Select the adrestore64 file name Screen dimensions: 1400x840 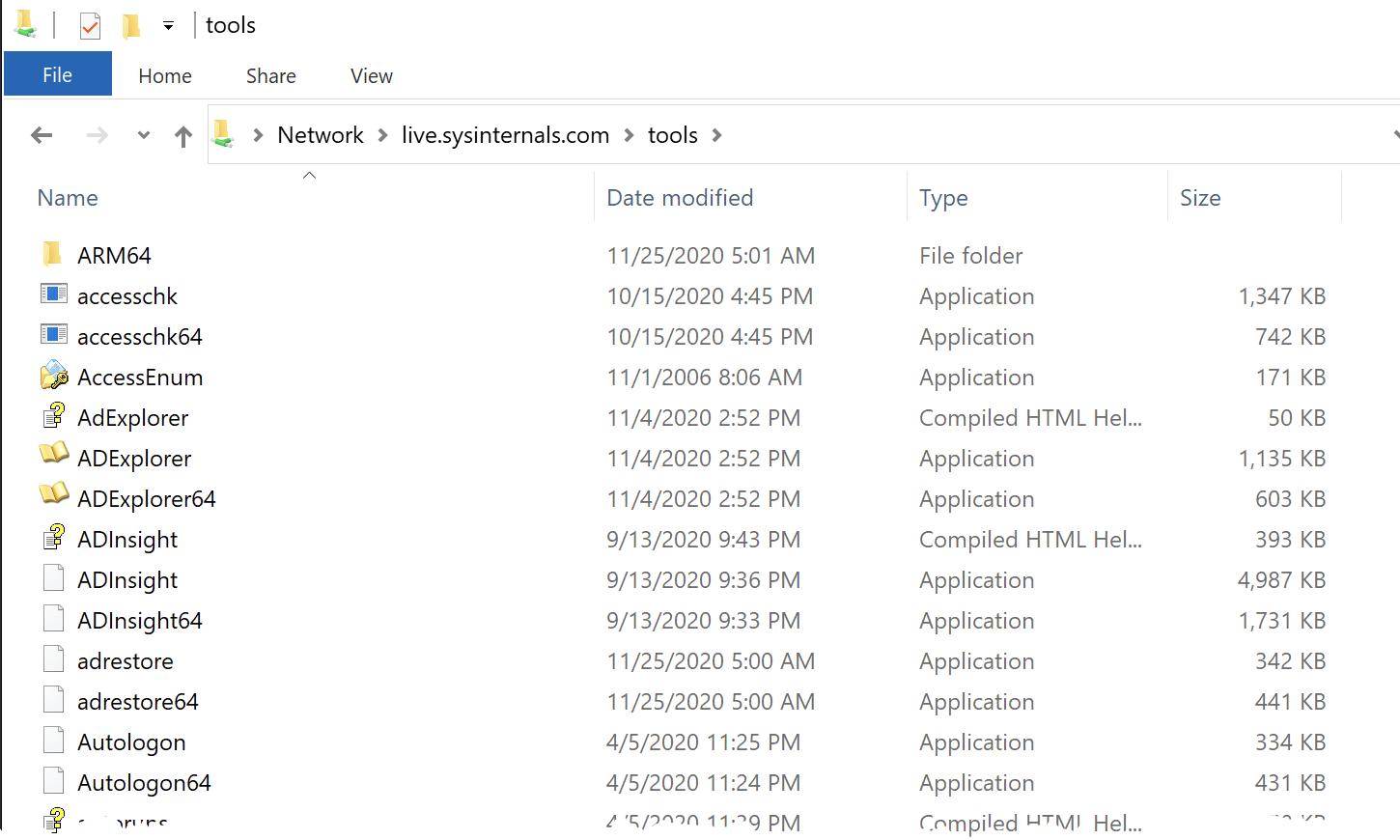click(x=138, y=702)
